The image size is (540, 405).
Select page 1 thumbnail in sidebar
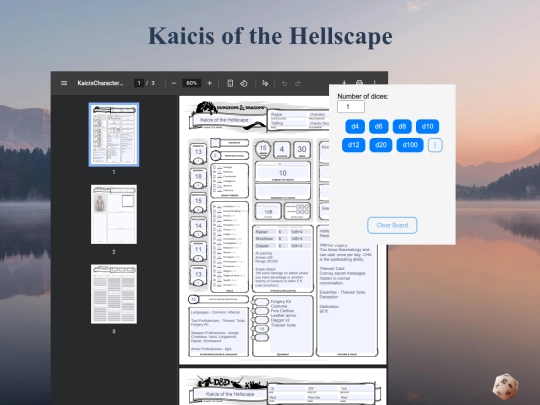pyautogui.click(x=114, y=134)
